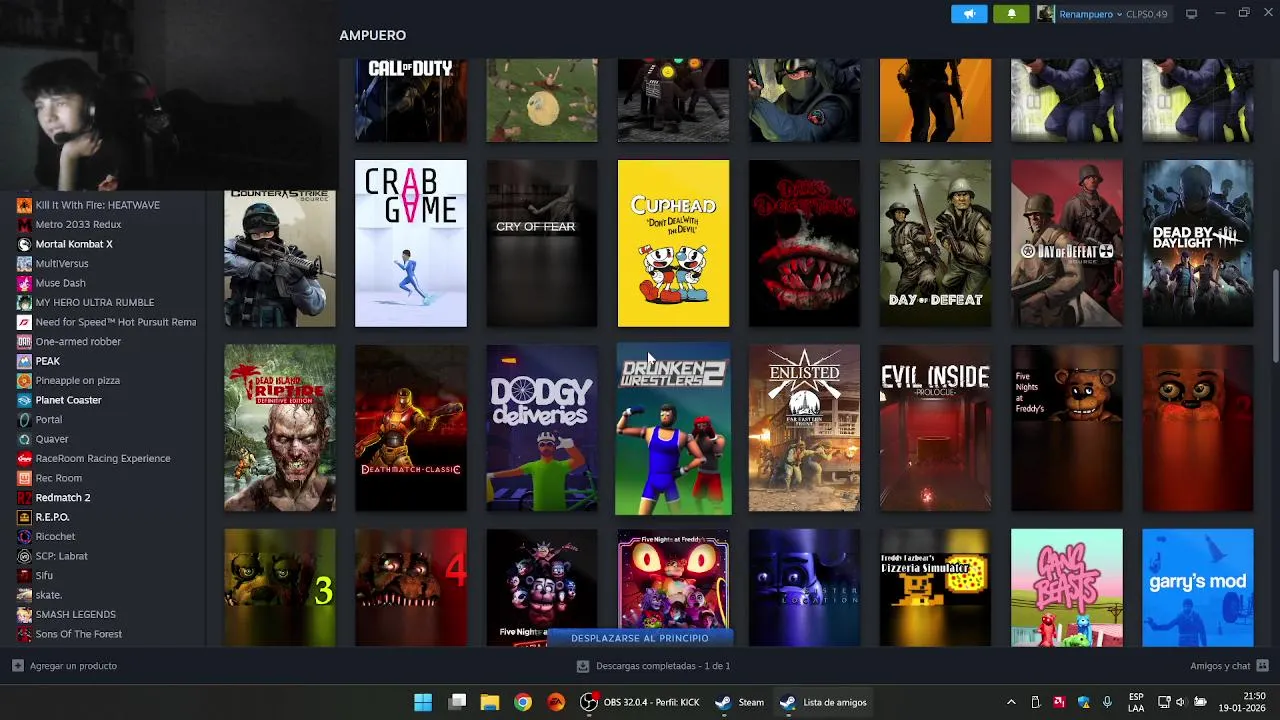Launch Google Chrome from the taskbar

click(523, 702)
